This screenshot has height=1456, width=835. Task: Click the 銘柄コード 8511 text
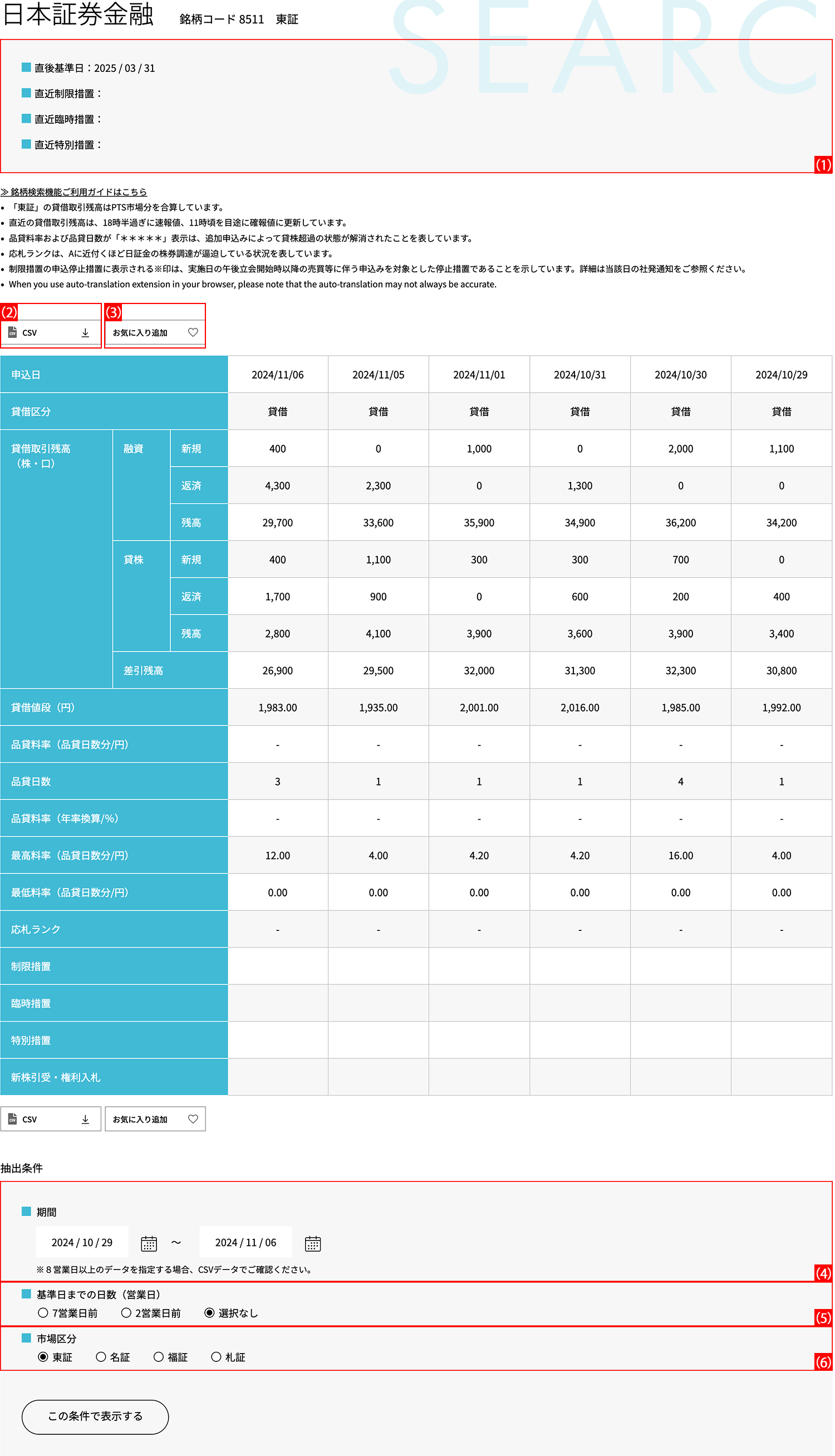pos(222,19)
